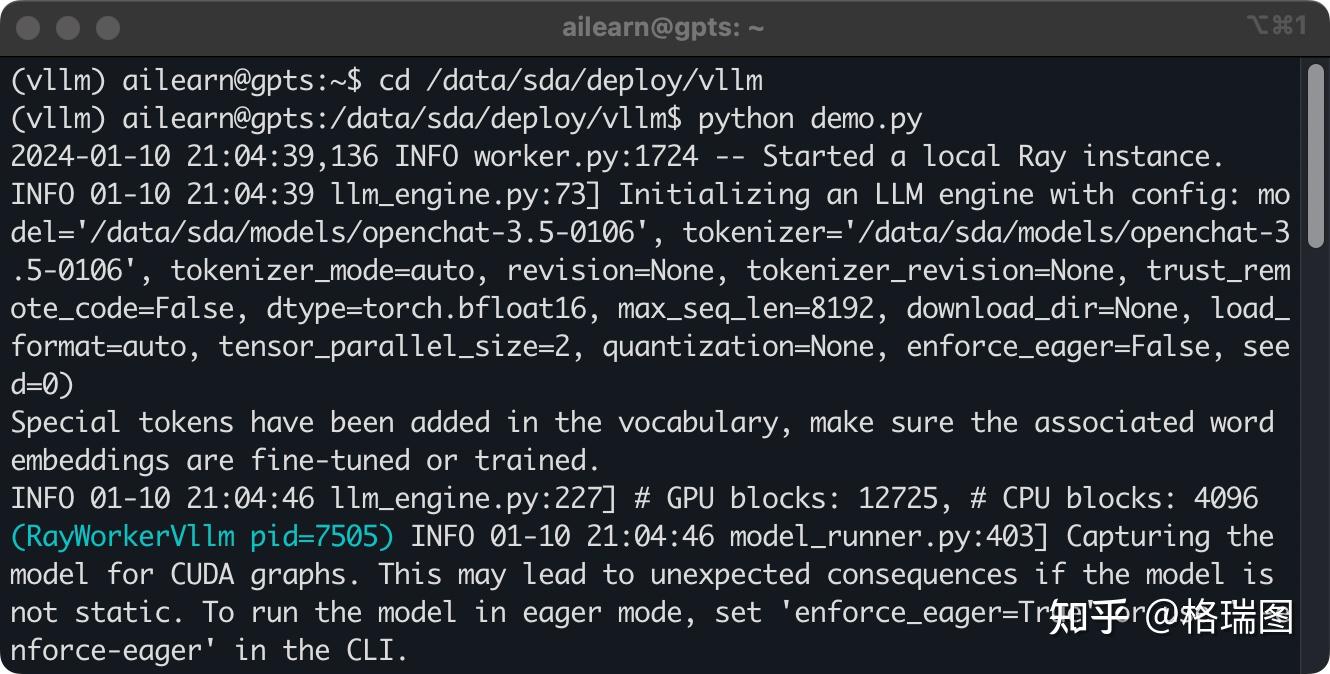Click the 知乎 @格瑞图 watermark

[x=1170, y=618]
